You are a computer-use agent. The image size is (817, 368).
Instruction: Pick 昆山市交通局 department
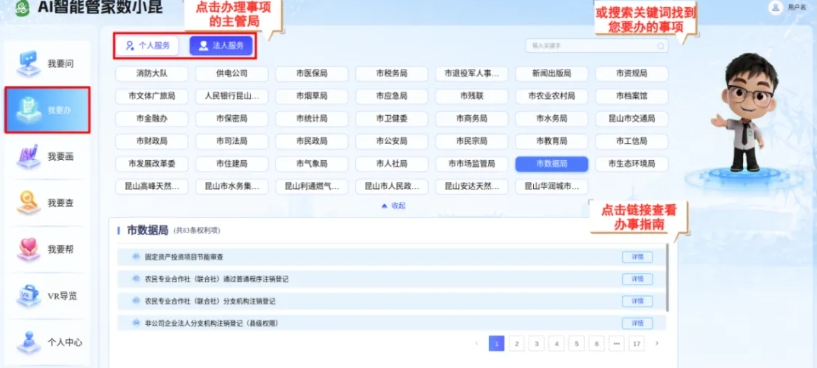tap(632, 119)
